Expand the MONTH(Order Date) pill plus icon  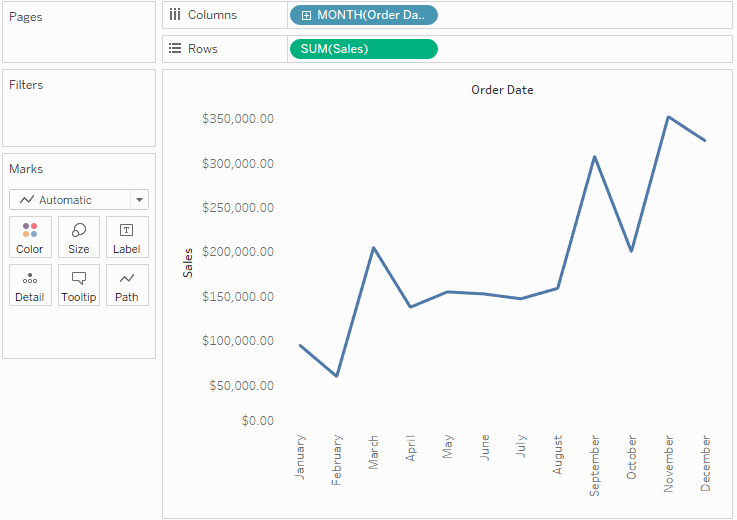coord(306,16)
